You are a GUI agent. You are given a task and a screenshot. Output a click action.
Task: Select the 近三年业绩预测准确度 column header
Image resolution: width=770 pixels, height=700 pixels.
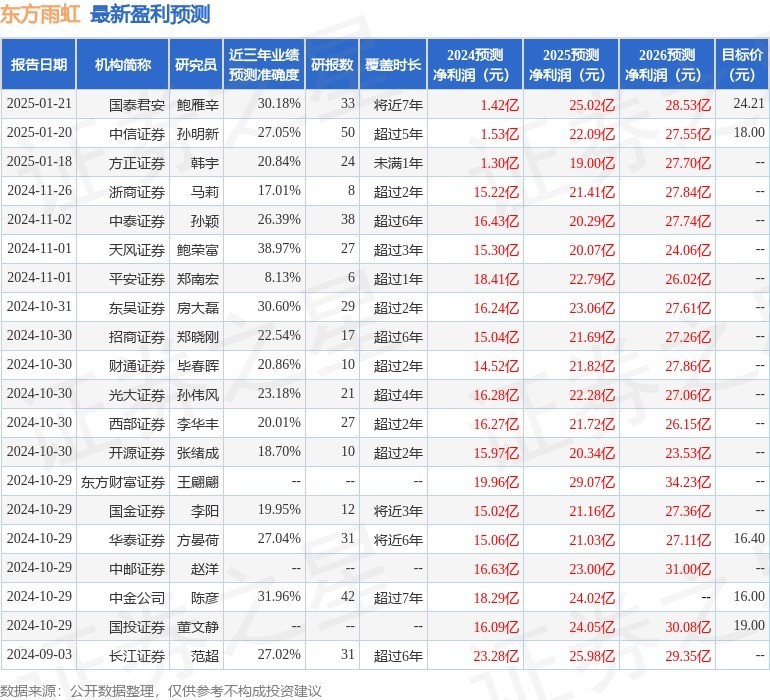(x=264, y=65)
